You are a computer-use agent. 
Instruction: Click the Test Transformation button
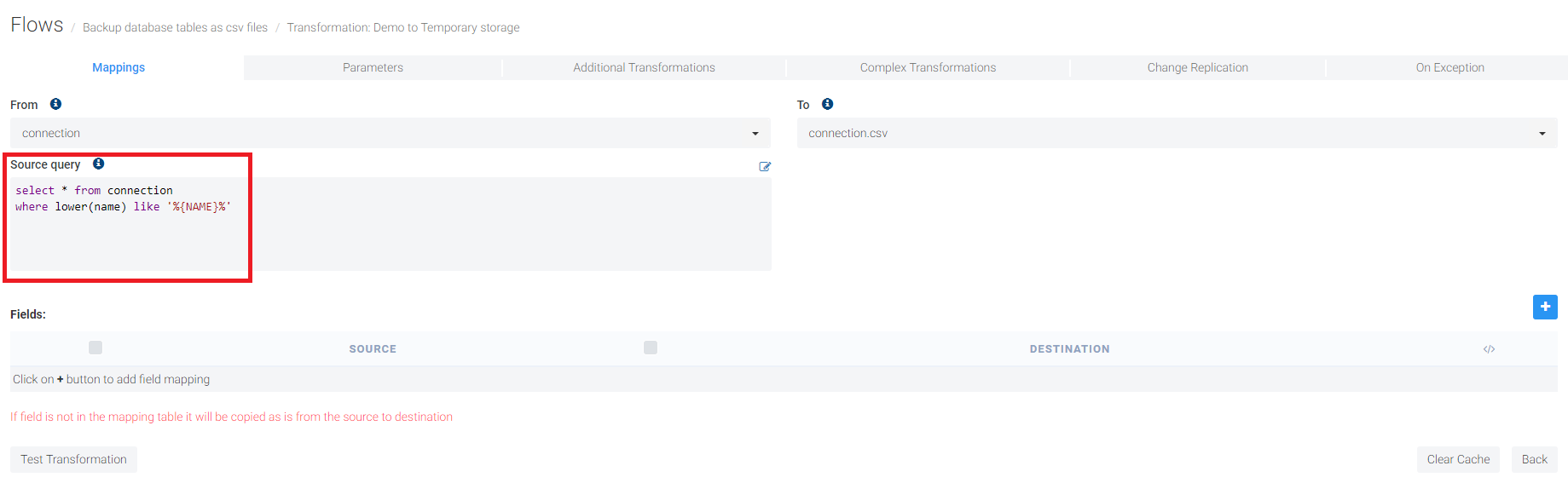(73, 459)
